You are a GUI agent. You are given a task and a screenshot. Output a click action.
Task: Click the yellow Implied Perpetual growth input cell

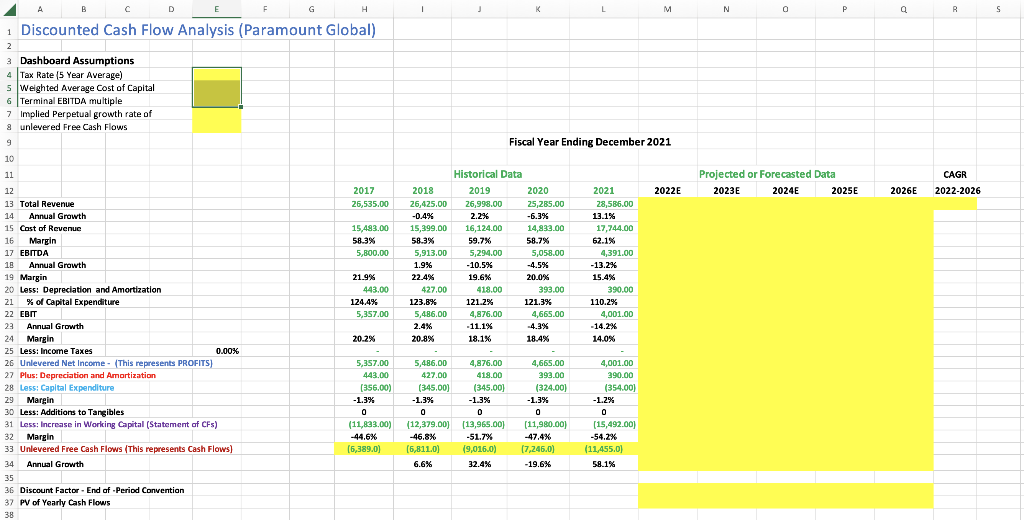[217, 114]
